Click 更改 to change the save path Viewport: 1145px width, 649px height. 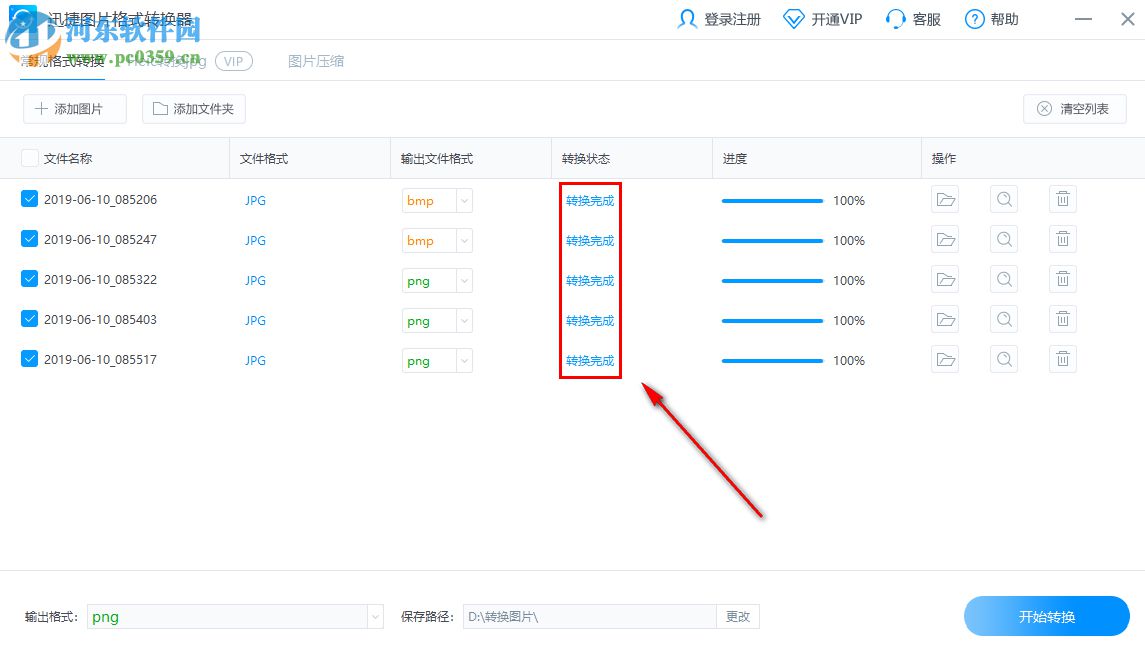[738, 616]
